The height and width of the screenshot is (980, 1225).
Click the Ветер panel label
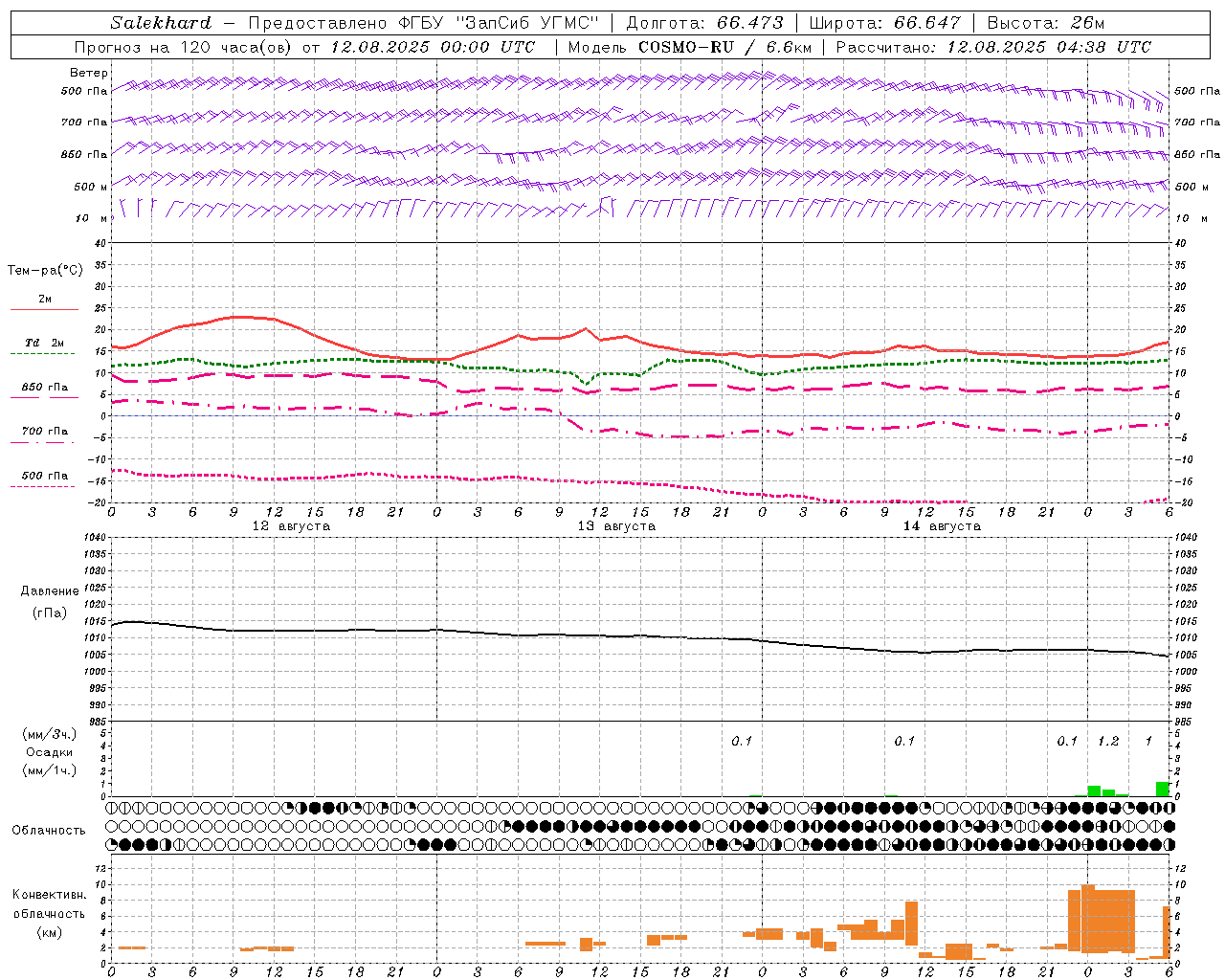pyautogui.click(x=89, y=73)
